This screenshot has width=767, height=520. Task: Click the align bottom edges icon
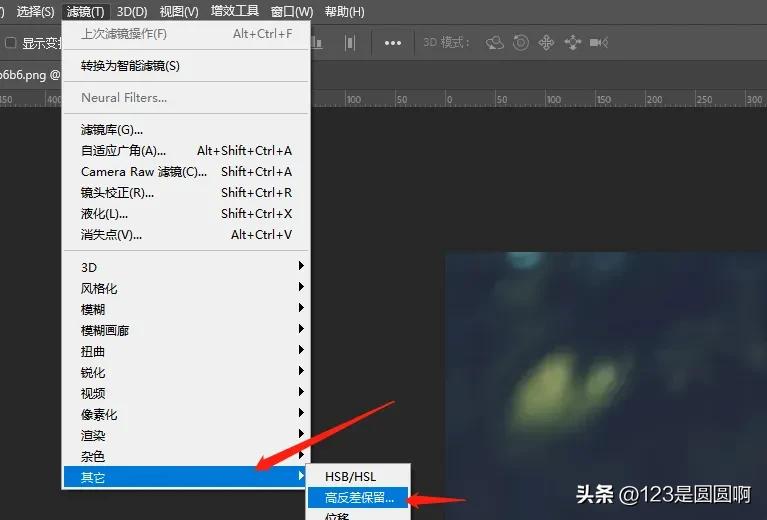pyautogui.click(x=316, y=43)
